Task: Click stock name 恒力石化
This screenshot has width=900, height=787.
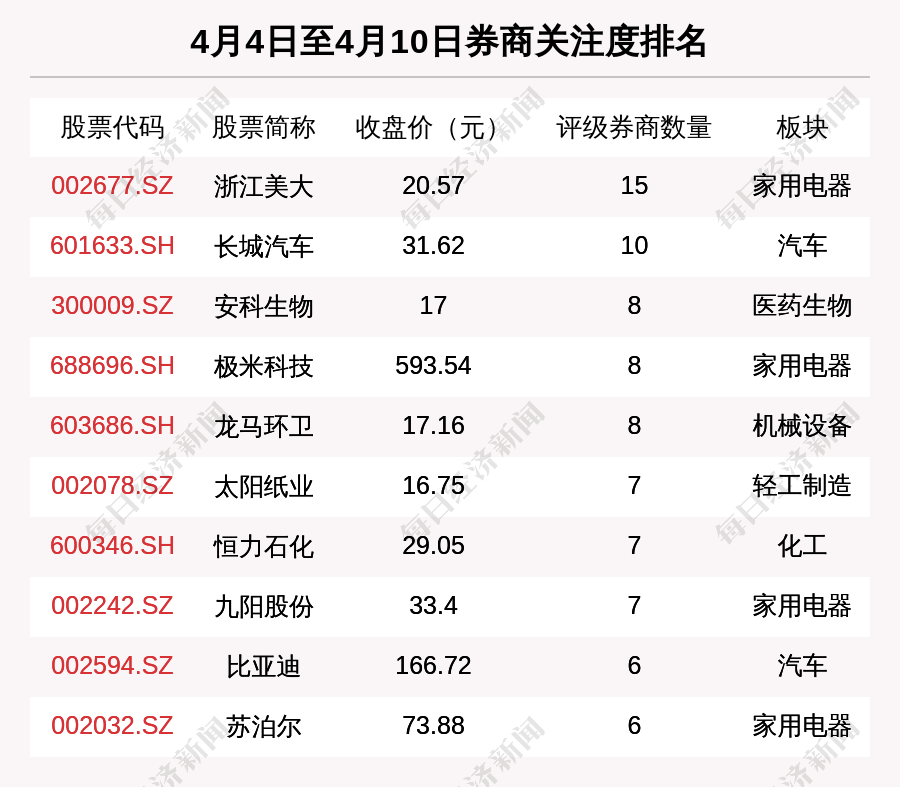Action: (x=263, y=546)
